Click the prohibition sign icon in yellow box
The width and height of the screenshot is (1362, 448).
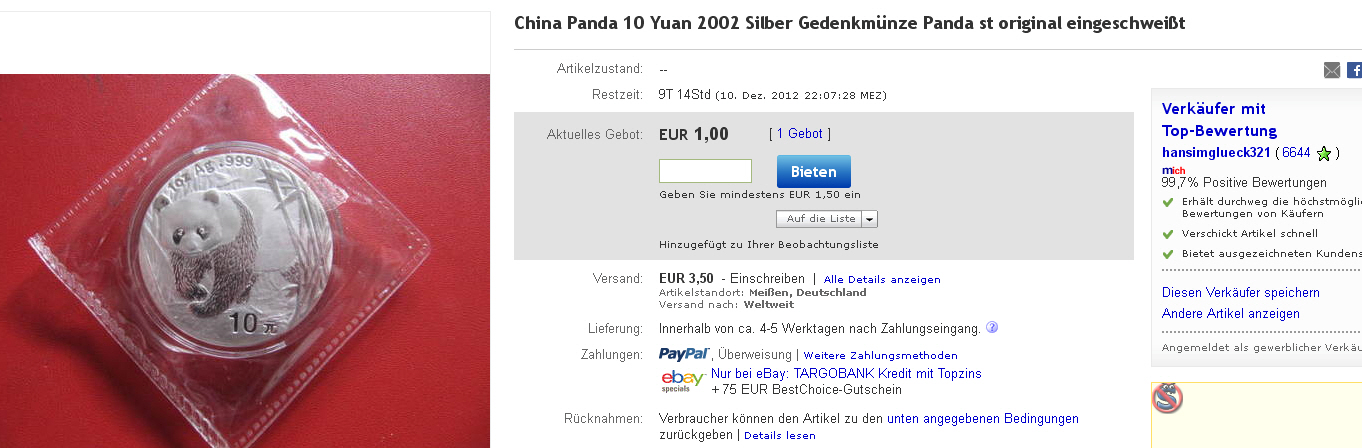[x=1167, y=398]
